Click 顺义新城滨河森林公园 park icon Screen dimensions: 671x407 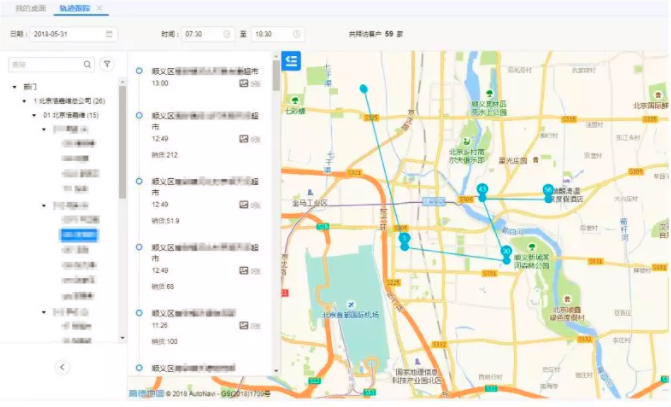pos(532,247)
